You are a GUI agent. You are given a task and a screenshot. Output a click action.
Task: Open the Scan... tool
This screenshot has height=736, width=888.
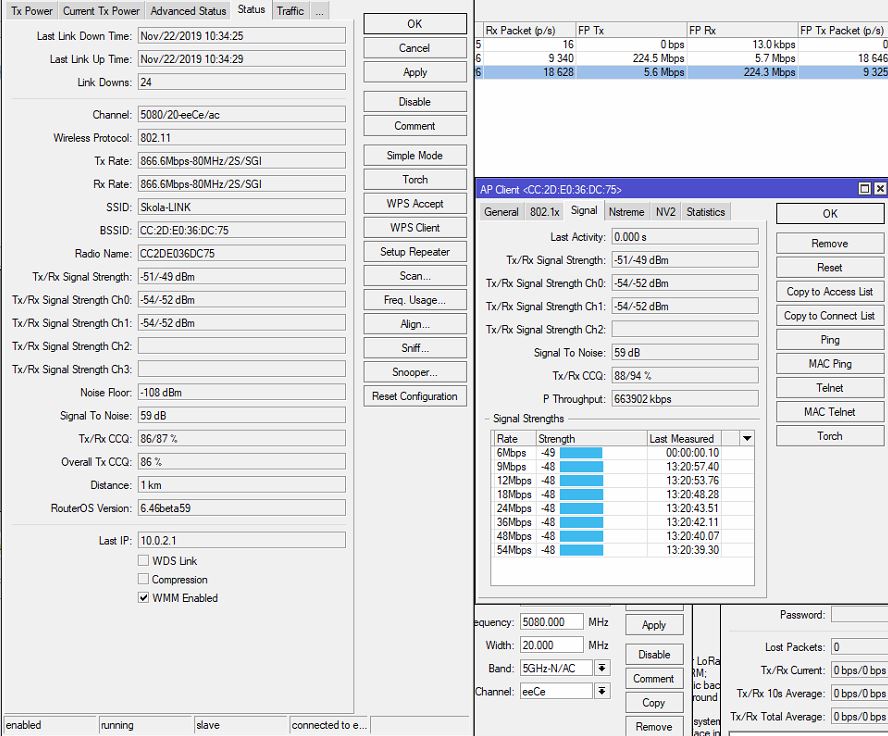point(415,276)
